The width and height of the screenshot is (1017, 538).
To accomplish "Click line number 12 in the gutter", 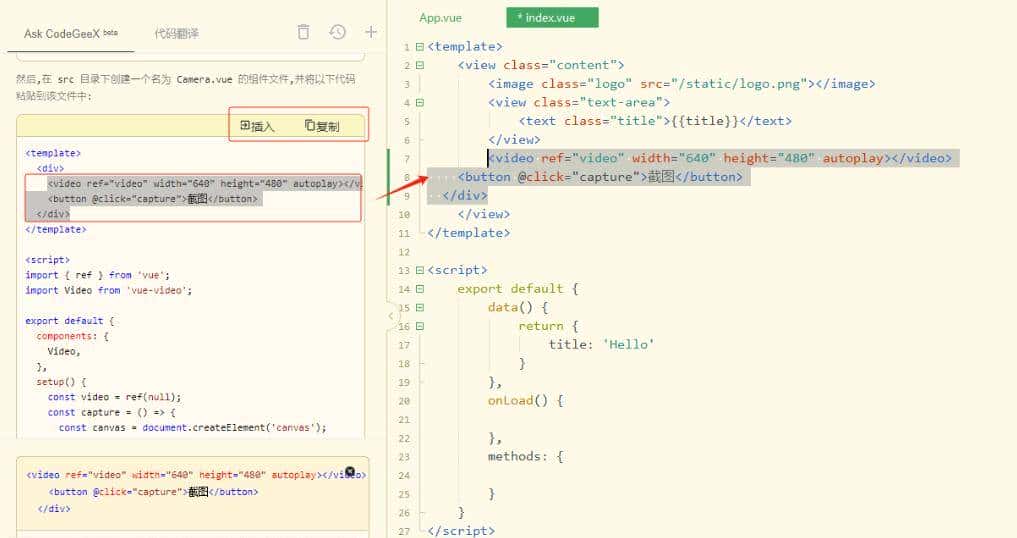I will [405, 252].
